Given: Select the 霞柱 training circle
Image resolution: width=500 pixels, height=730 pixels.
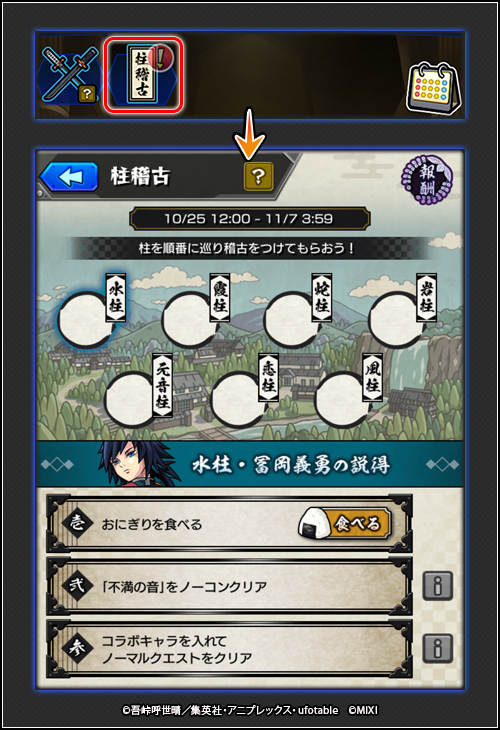Looking at the screenshot, I should 190,320.
